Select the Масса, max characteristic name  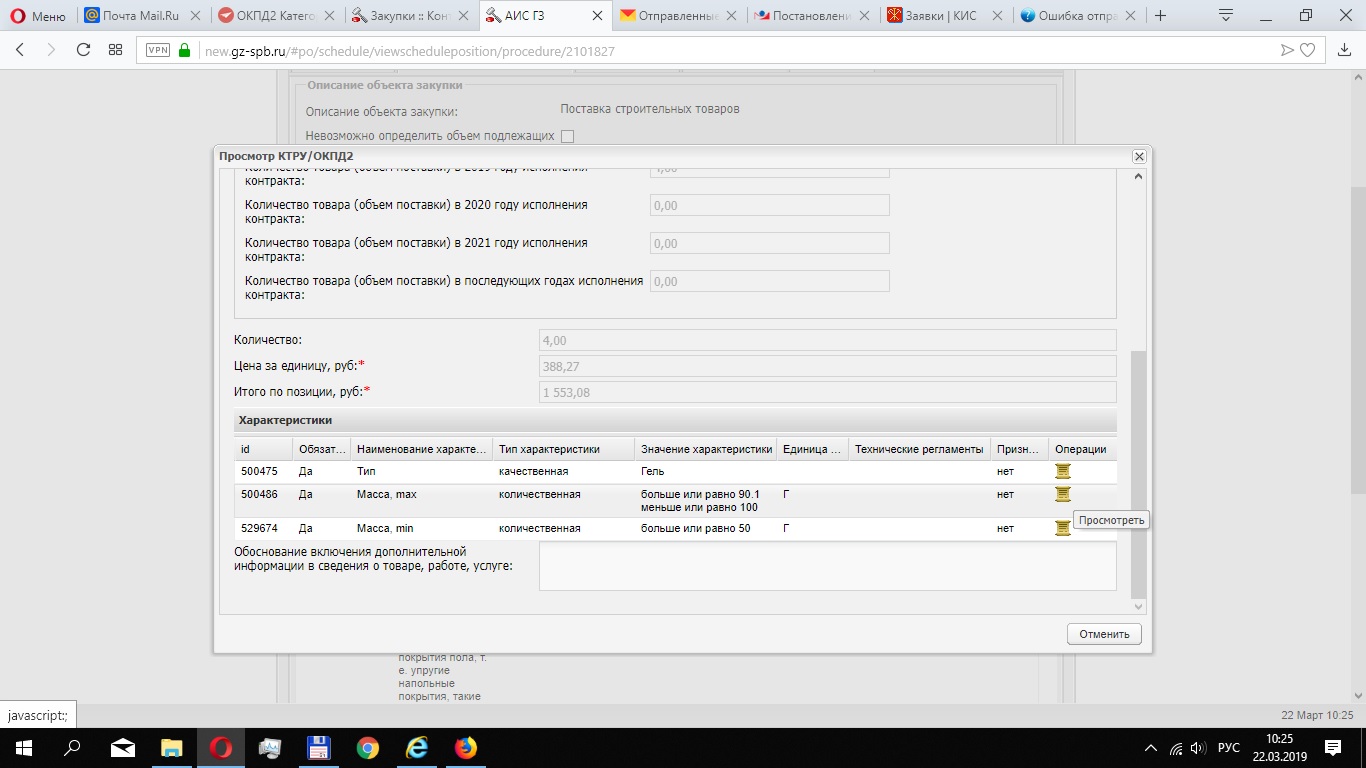click(387, 494)
